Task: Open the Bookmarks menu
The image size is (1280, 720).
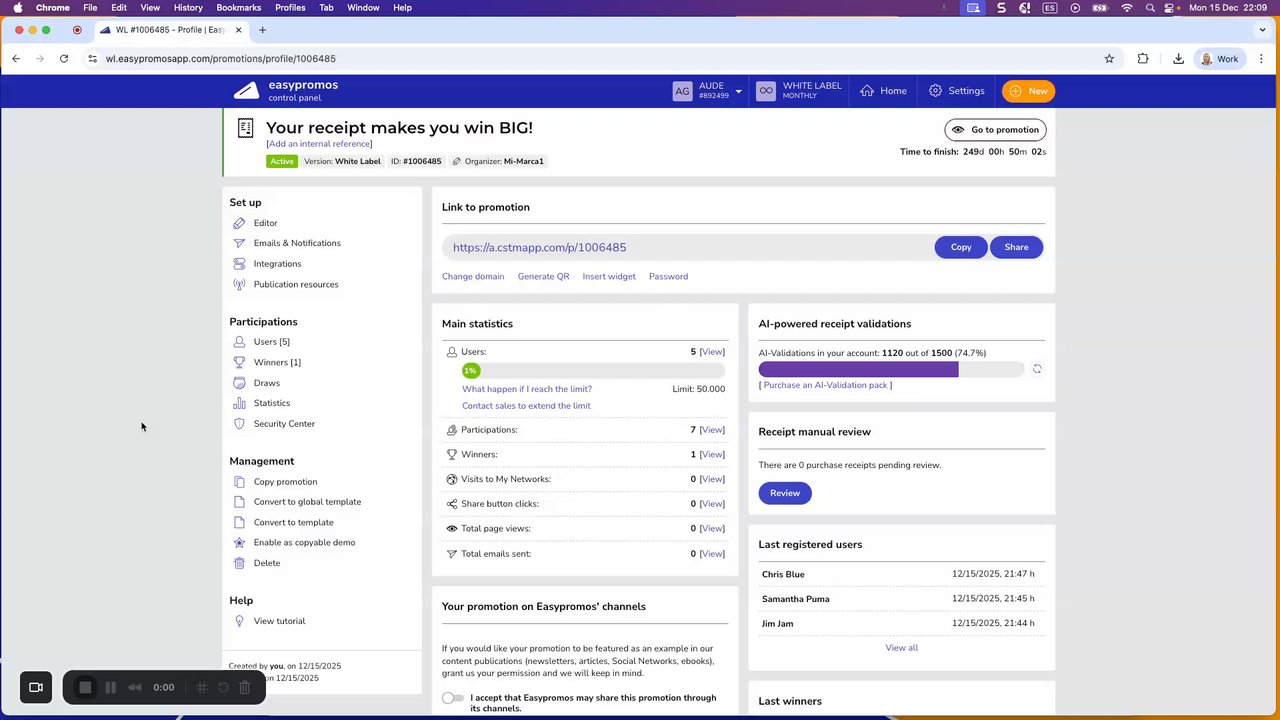Action: pyautogui.click(x=239, y=8)
